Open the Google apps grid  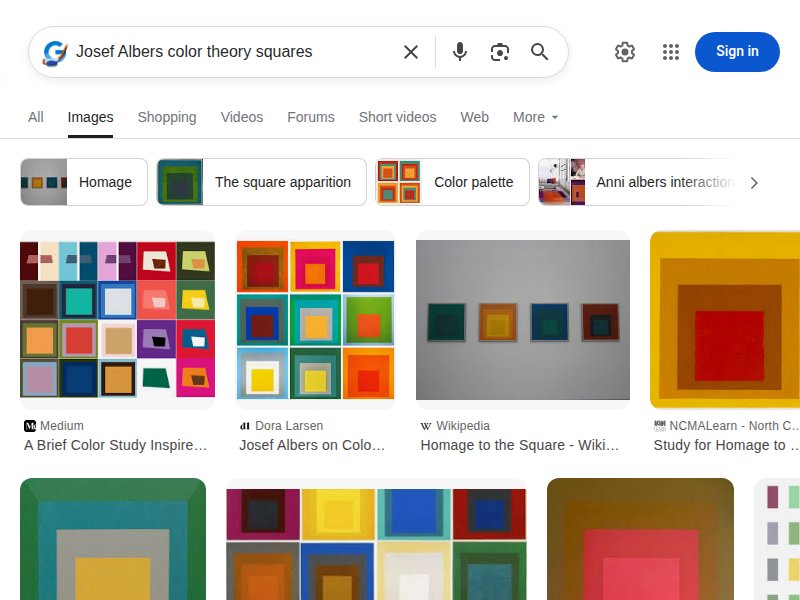pos(670,52)
